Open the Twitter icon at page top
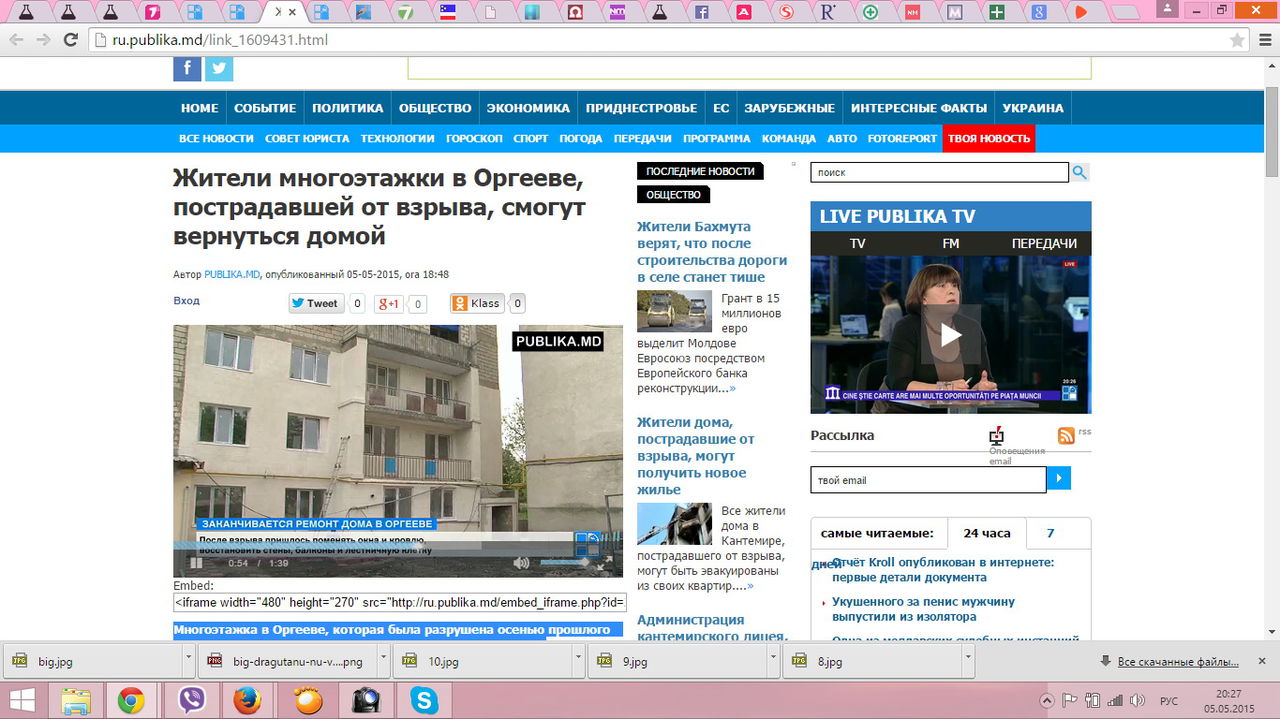 click(219, 69)
